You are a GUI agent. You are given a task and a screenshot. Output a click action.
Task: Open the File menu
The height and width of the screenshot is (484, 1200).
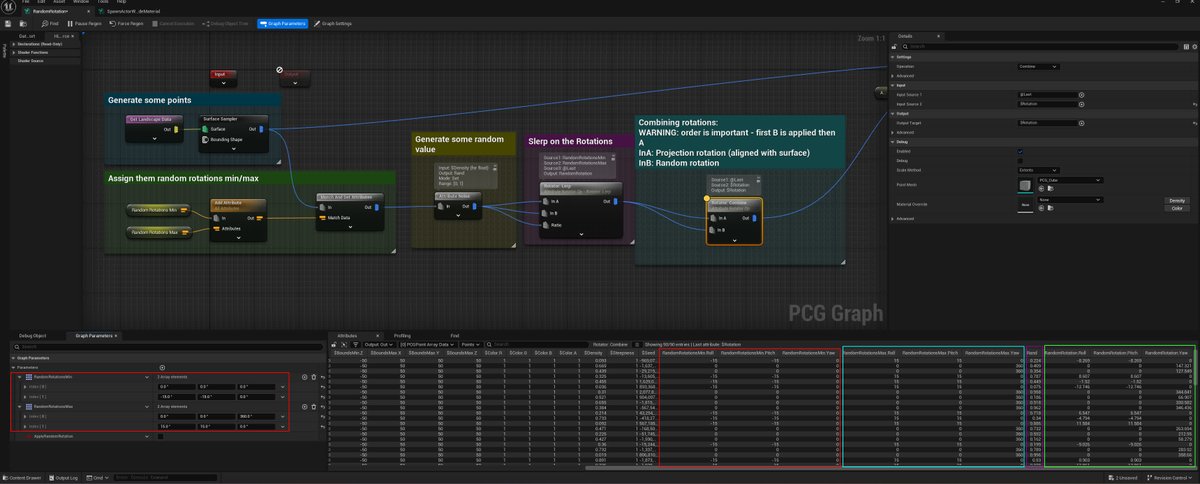(x=24, y=2)
